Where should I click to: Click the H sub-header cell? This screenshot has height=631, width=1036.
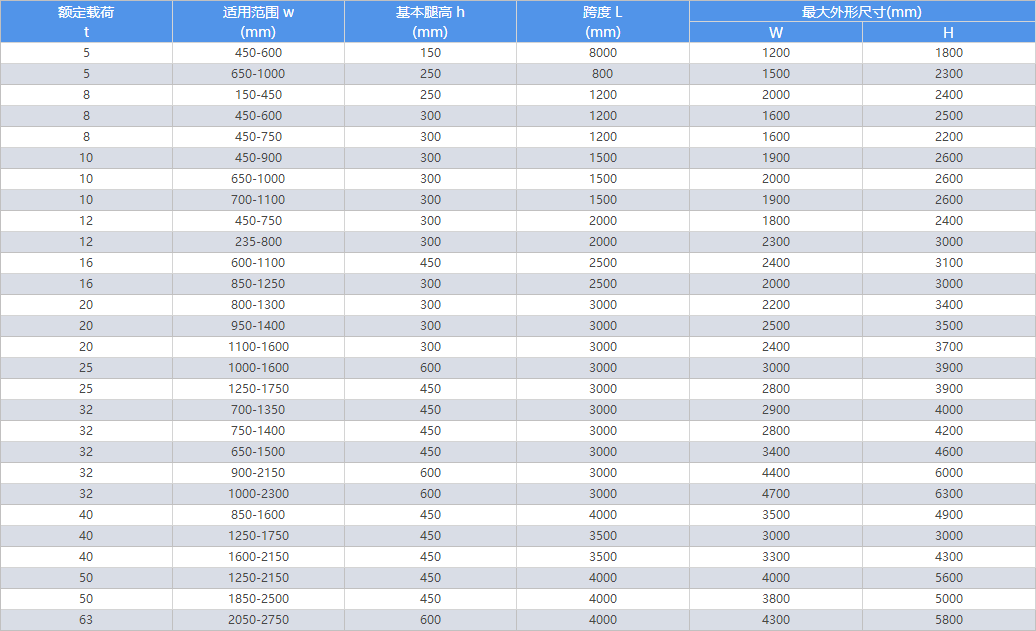(x=949, y=32)
